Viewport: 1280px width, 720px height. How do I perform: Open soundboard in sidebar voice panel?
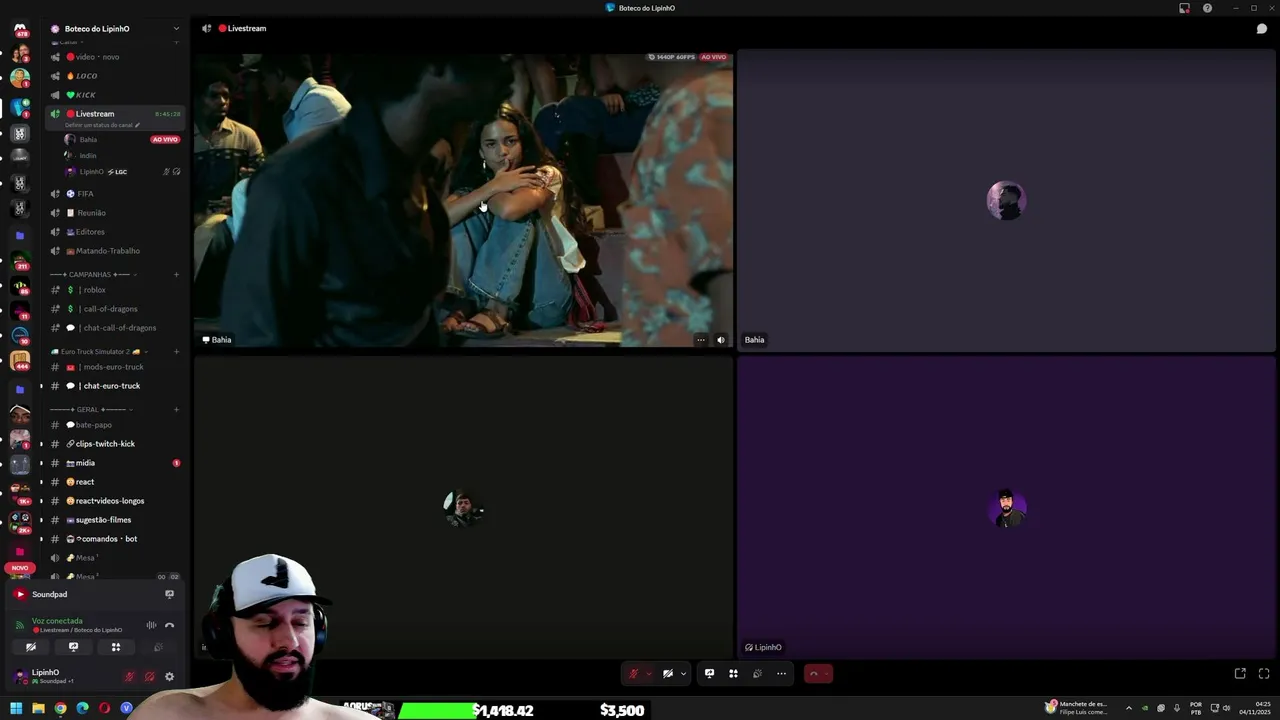click(x=158, y=647)
